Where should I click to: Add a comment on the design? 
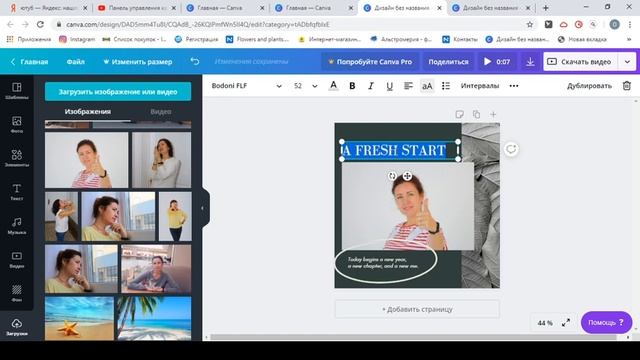click(511, 149)
